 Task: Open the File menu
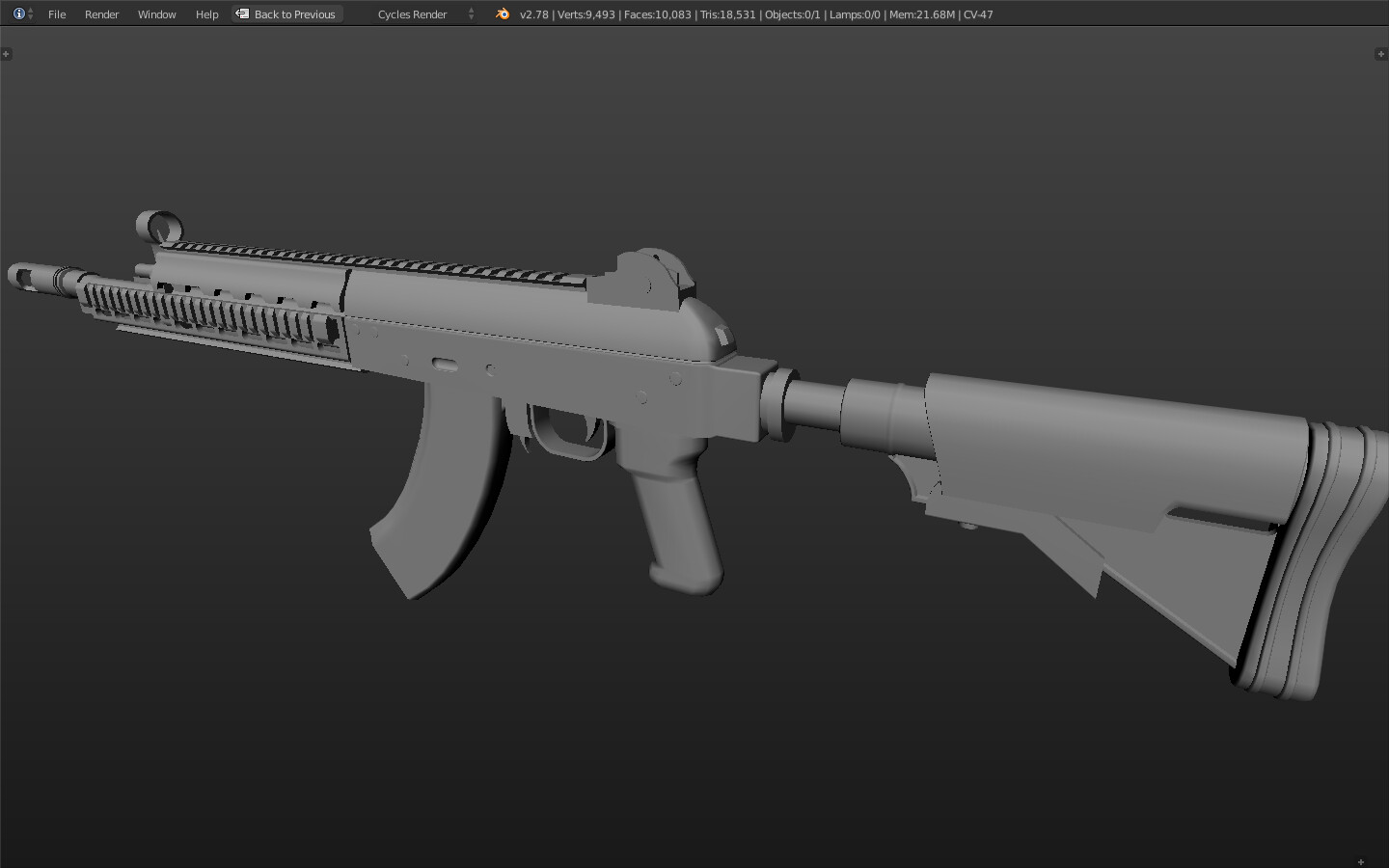coord(57,14)
